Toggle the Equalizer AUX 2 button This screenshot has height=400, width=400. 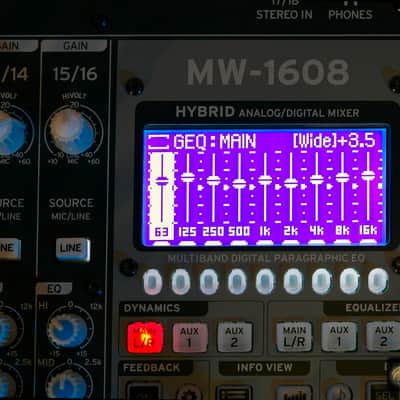[383, 337]
